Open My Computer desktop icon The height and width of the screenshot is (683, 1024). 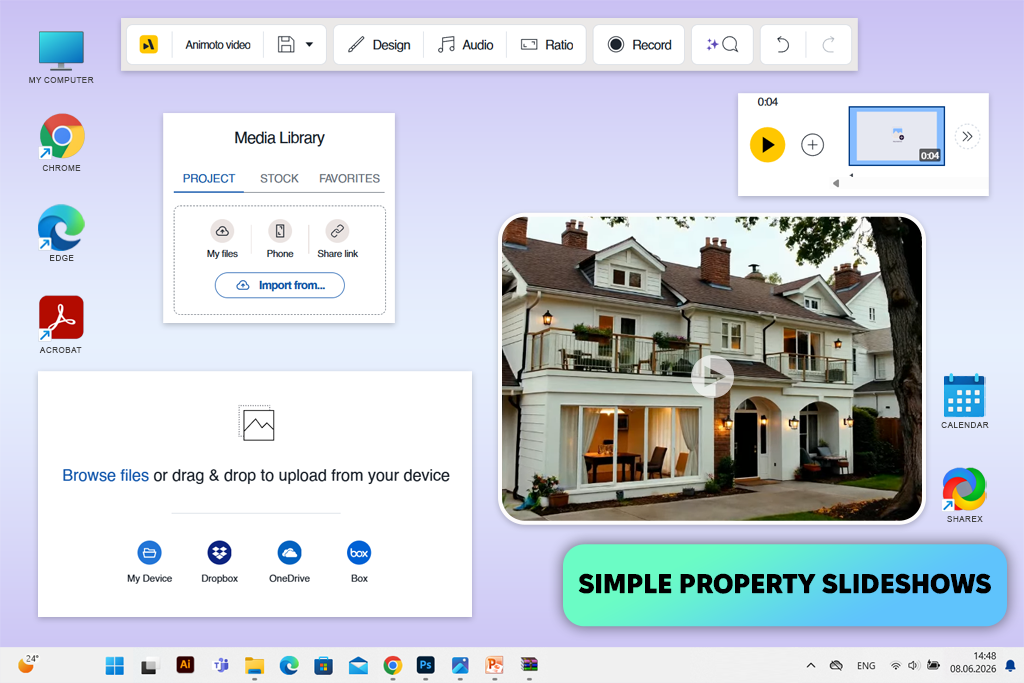click(61, 57)
